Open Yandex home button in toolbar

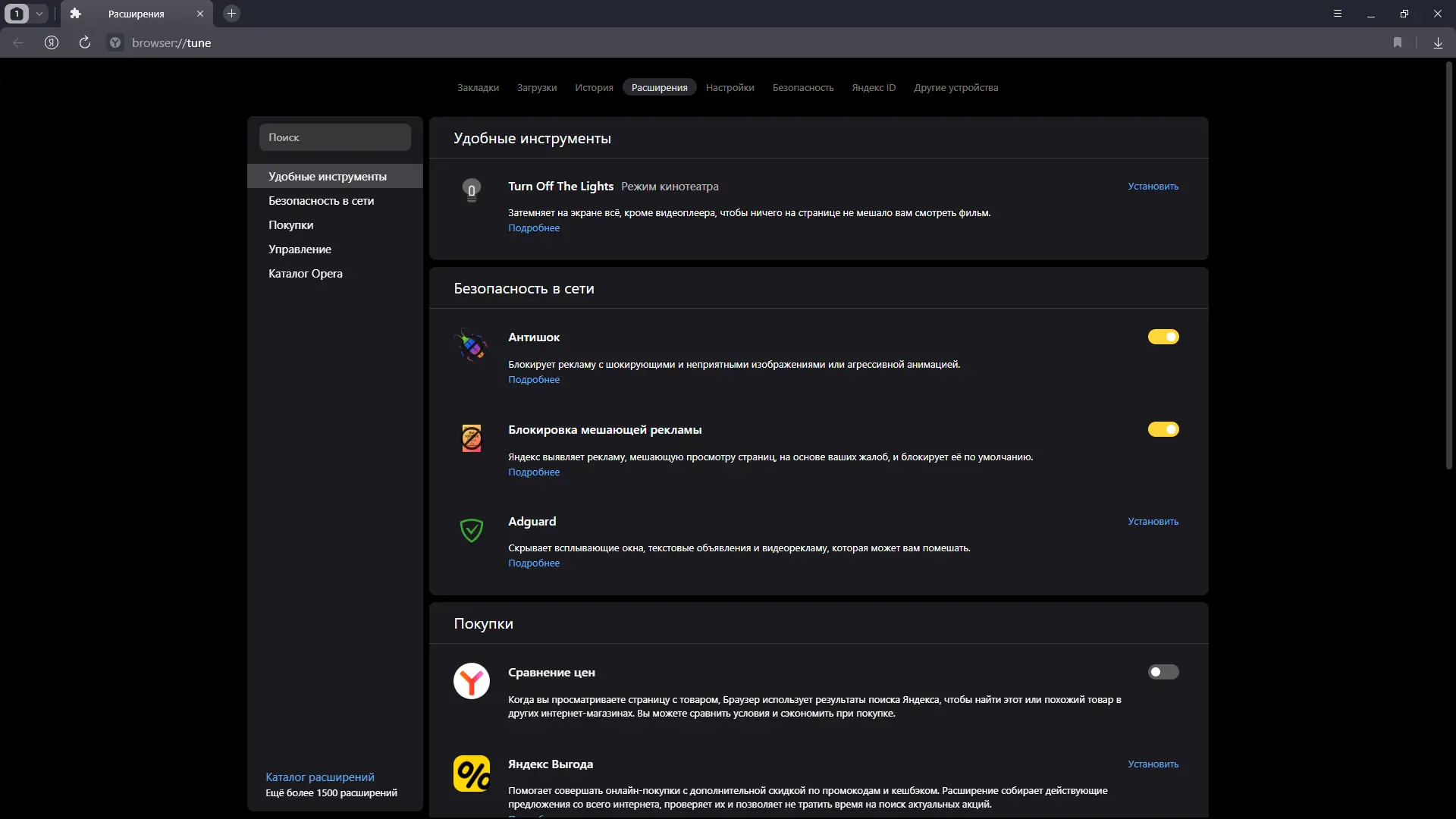tap(52, 42)
